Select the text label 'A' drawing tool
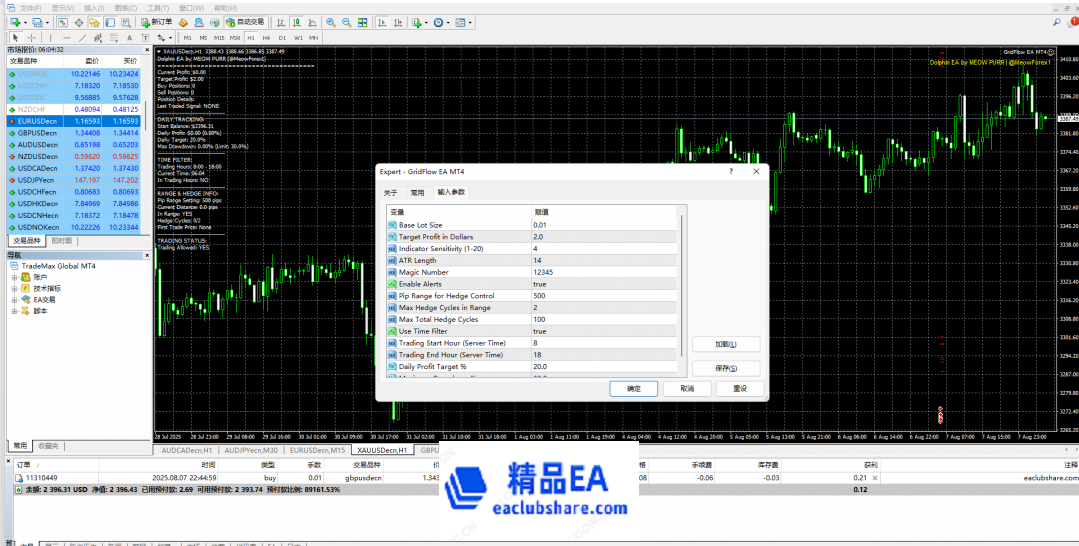Viewport: 1079px width, 546px height. click(129, 38)
